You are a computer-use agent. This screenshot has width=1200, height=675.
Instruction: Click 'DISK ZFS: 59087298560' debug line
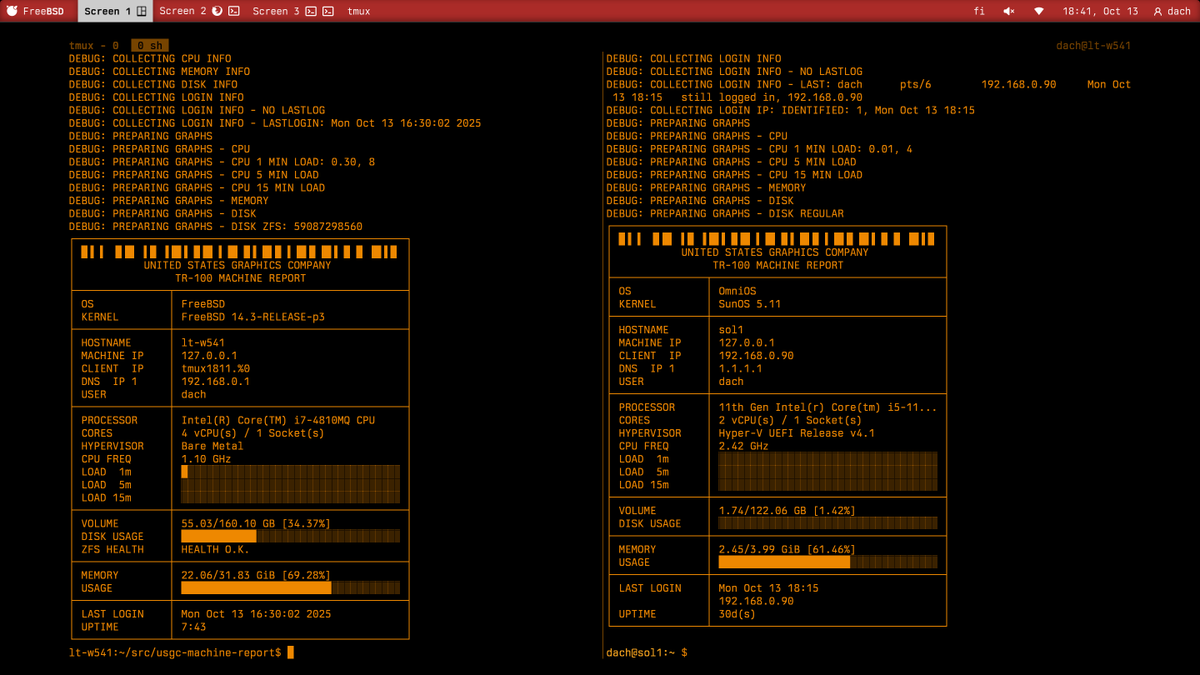pyautogui.click(x=216, y=227)
